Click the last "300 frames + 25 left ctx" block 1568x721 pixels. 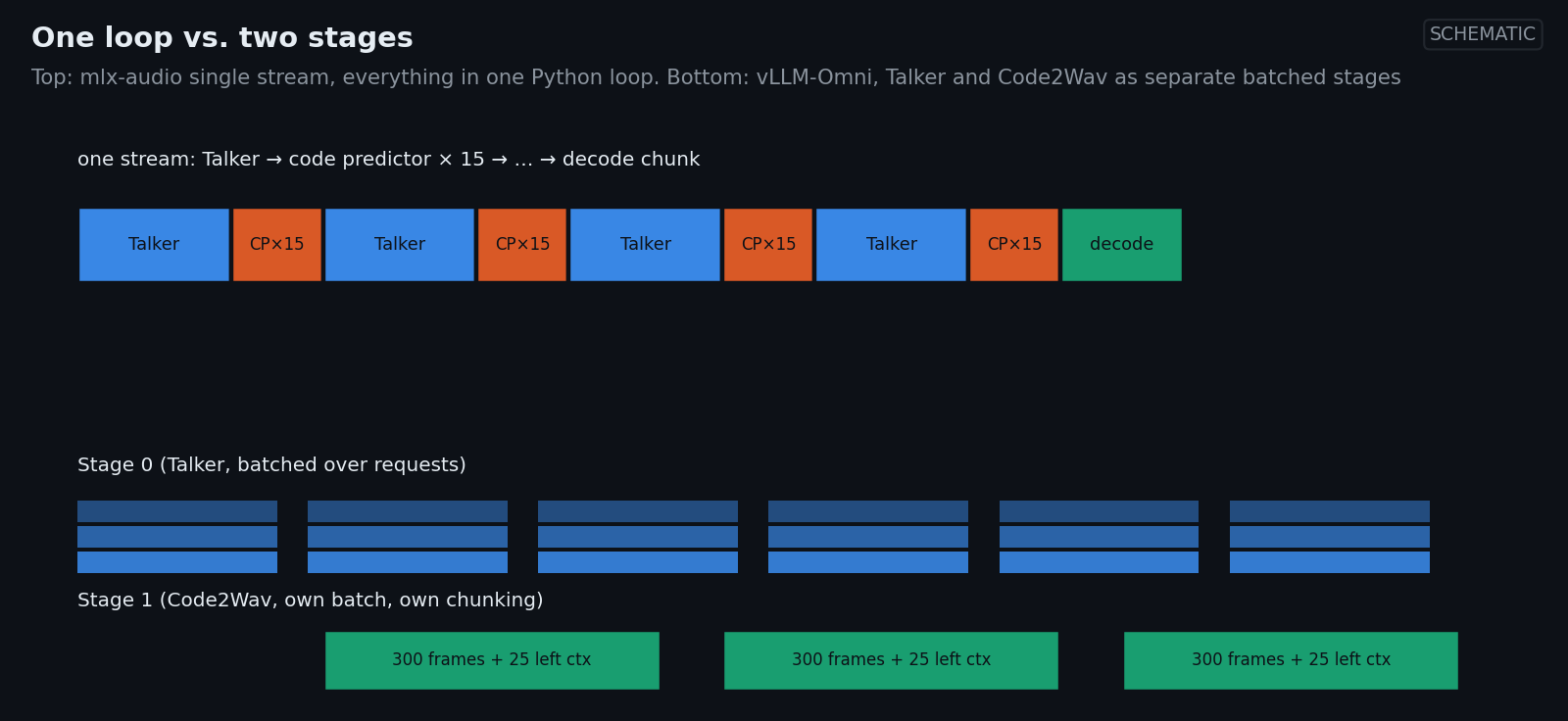coord(1291,660)
